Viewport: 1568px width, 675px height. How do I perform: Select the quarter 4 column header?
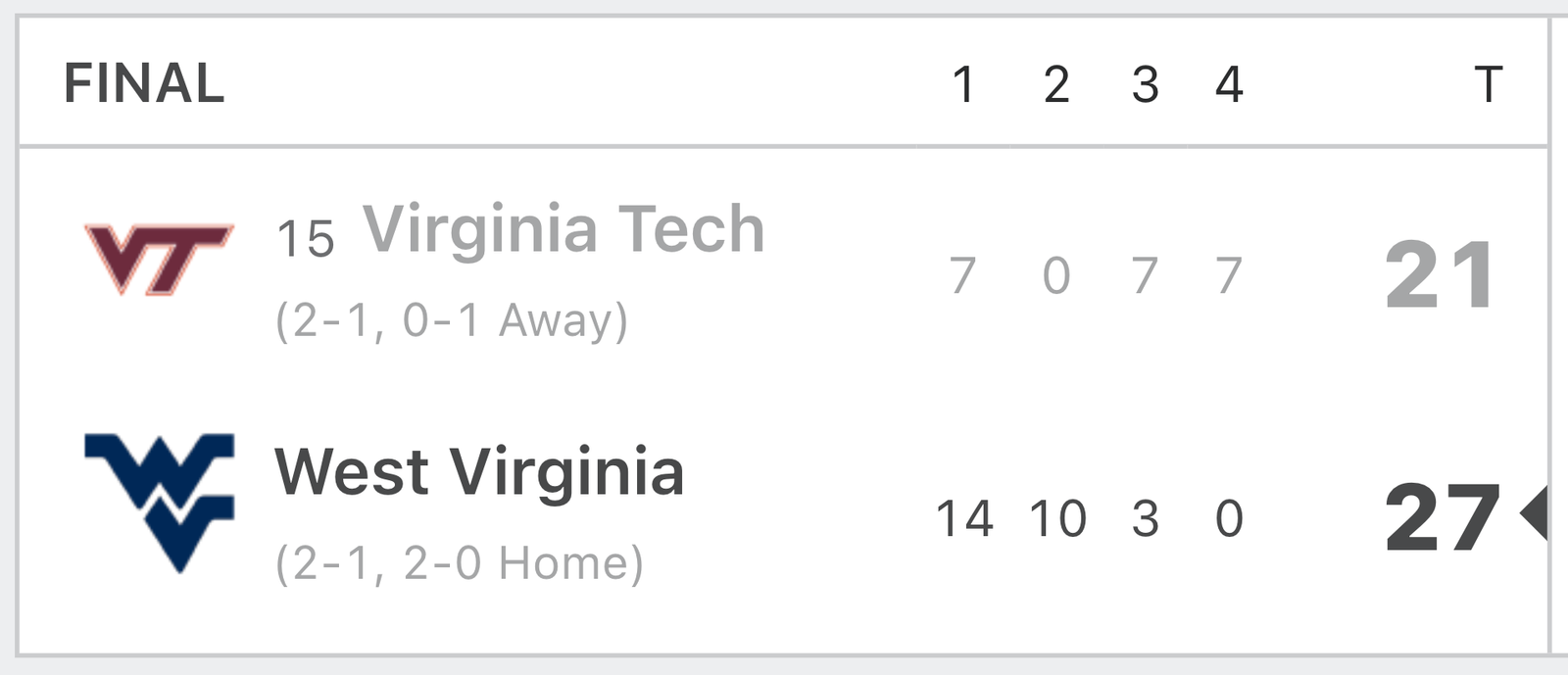point(1229,84)
